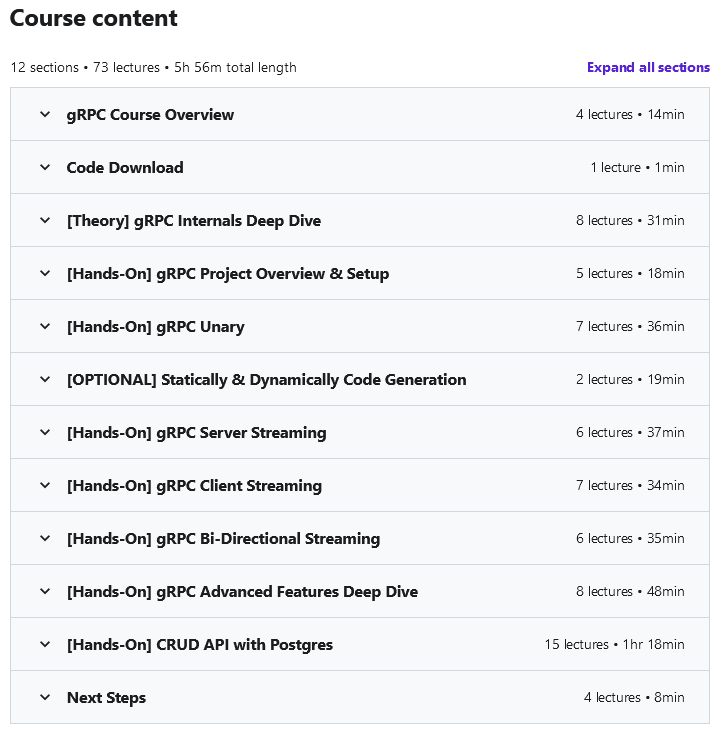Open chevron for Advanced Features Deep Dive
721x730 pixels.
pos(45,591)
